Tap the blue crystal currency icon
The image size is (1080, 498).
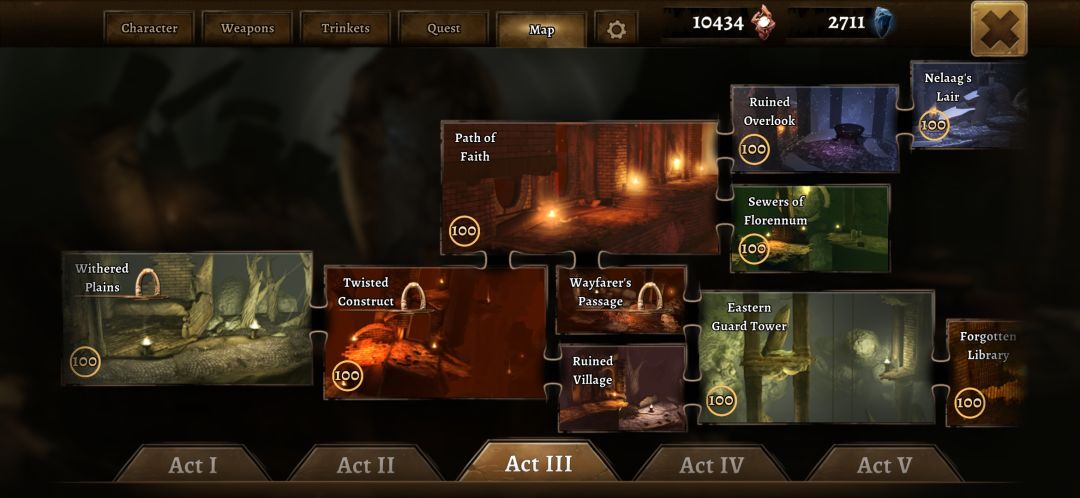(881, 22)
